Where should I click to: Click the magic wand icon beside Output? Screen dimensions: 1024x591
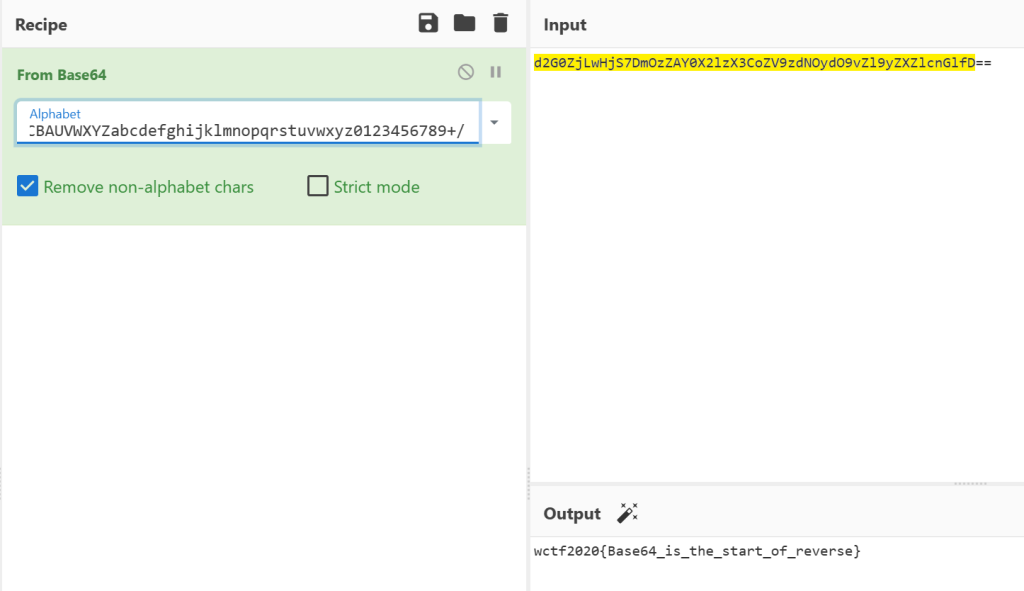(627, 513)
